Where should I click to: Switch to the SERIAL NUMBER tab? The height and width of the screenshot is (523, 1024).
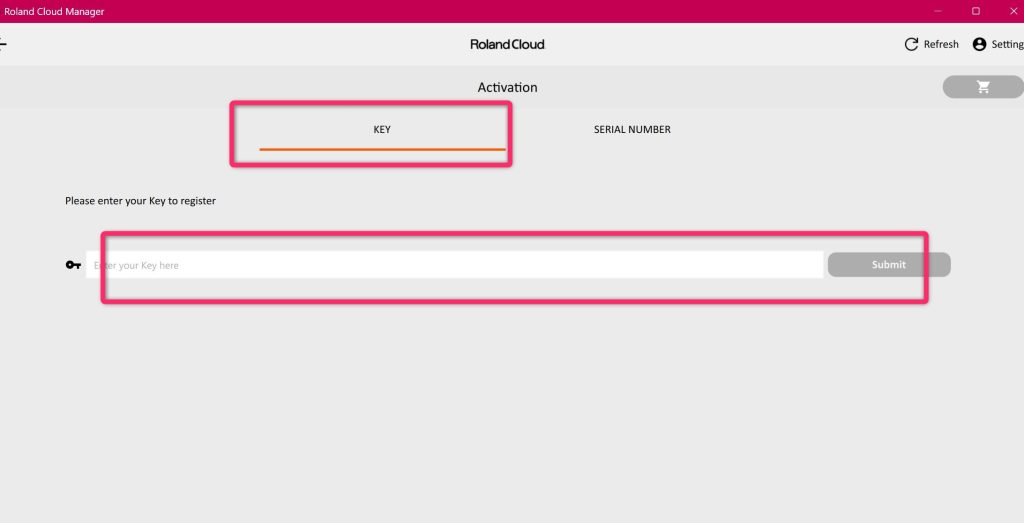point(632,129)
